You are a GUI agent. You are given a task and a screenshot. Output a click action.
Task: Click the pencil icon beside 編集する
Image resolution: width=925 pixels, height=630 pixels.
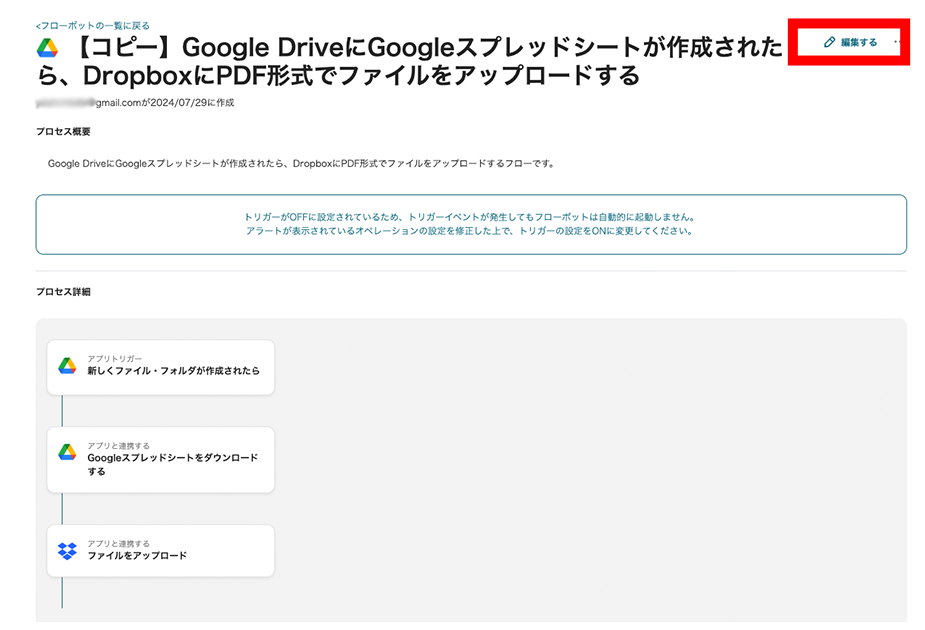828,43
